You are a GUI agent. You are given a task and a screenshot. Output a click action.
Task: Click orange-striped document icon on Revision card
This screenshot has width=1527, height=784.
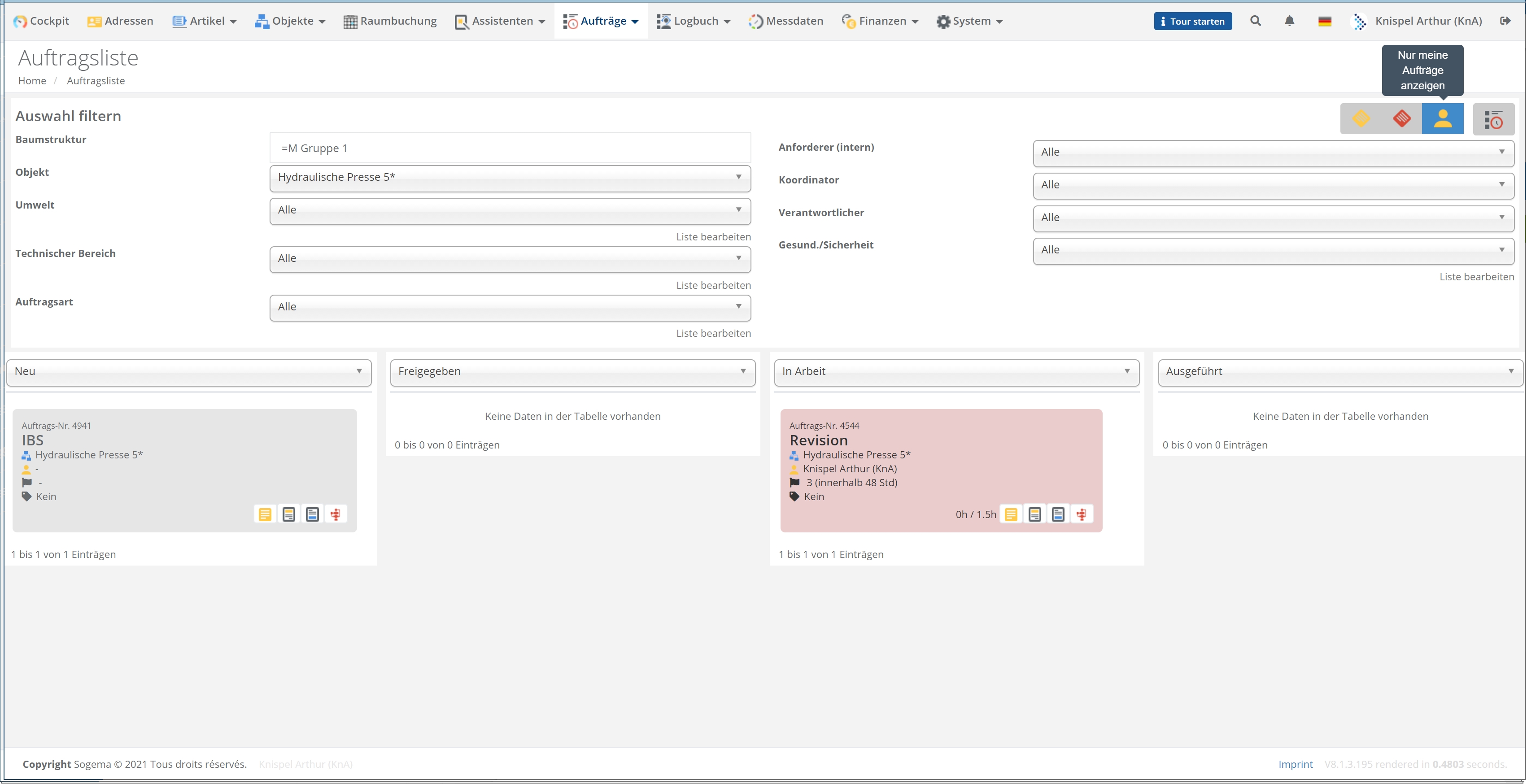[x=1034, y=514]
